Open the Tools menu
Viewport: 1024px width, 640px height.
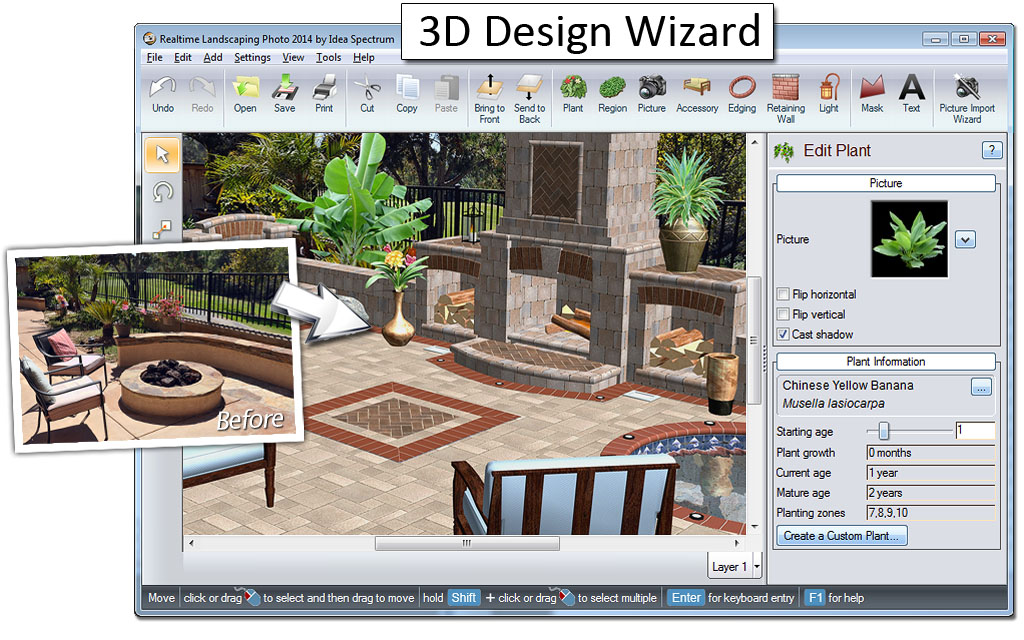(x=328, y=57)
